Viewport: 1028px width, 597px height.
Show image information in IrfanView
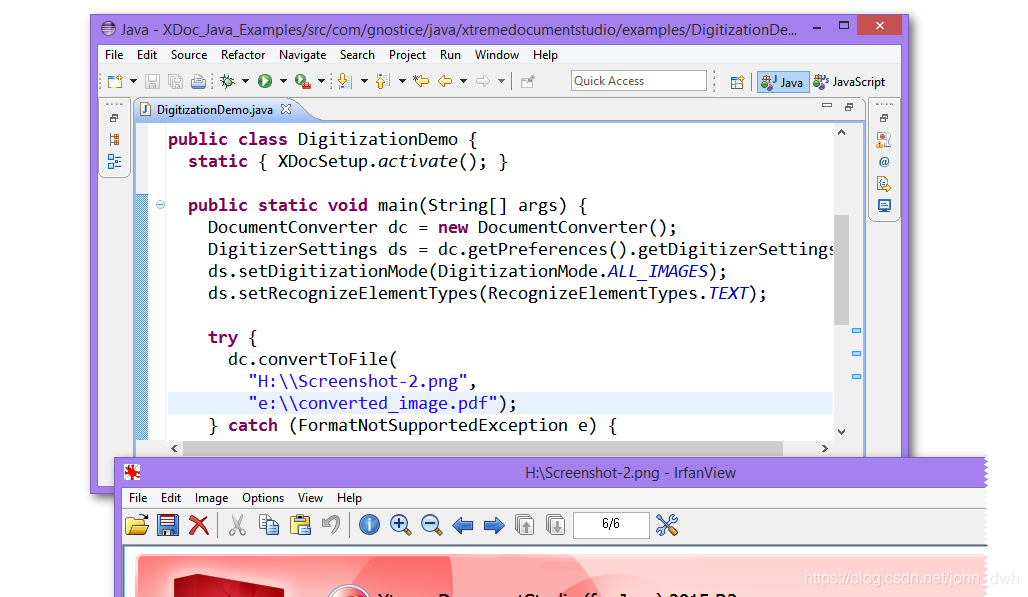click(x=369, y=525)
